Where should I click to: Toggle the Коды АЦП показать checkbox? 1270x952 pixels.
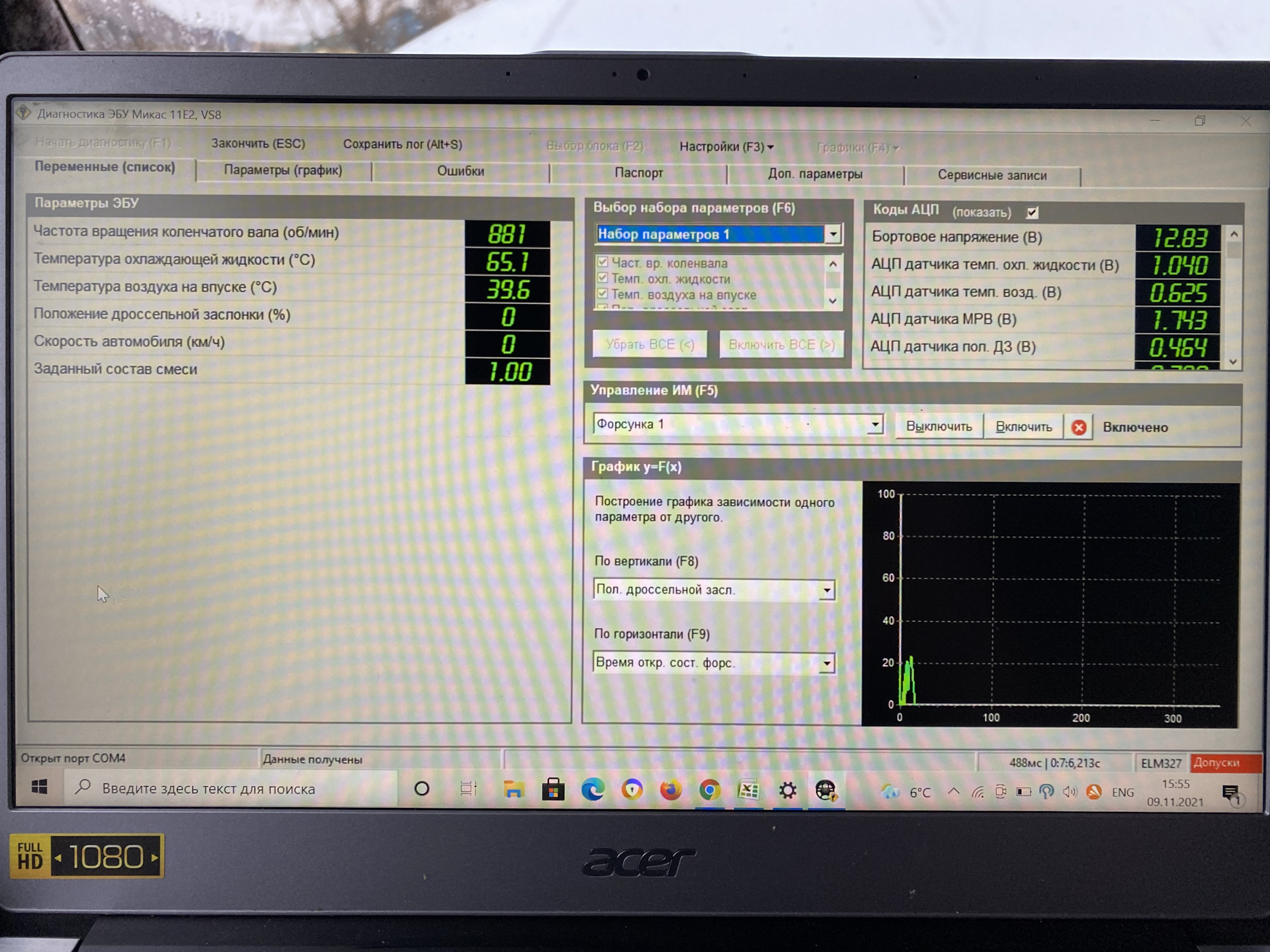1032,212
